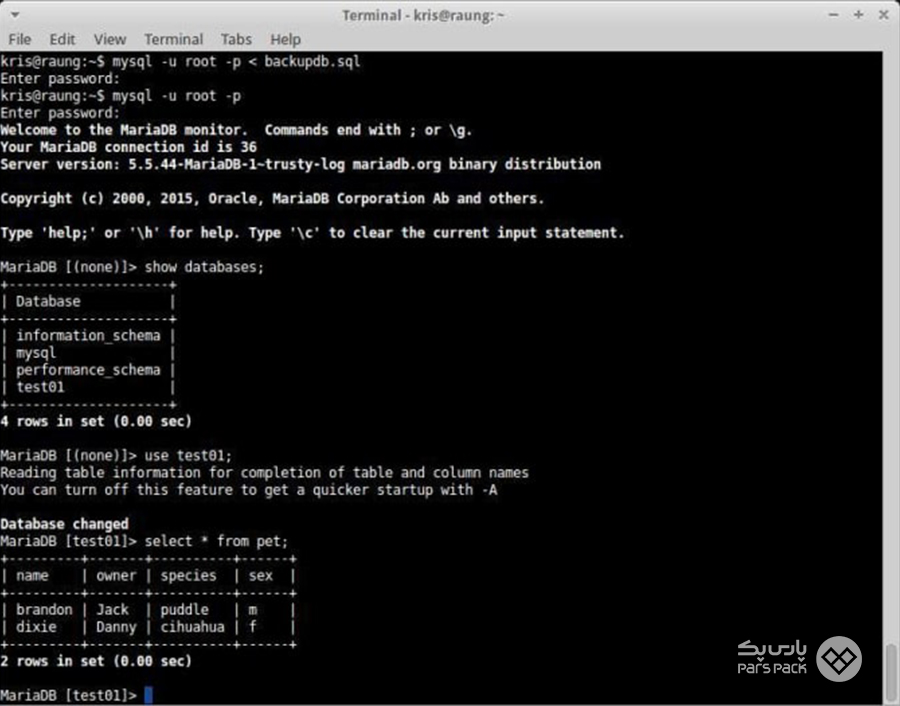900x706 pixels.
Task: Click the 'dixie' cell in pet table
Action: coord(36,627)
